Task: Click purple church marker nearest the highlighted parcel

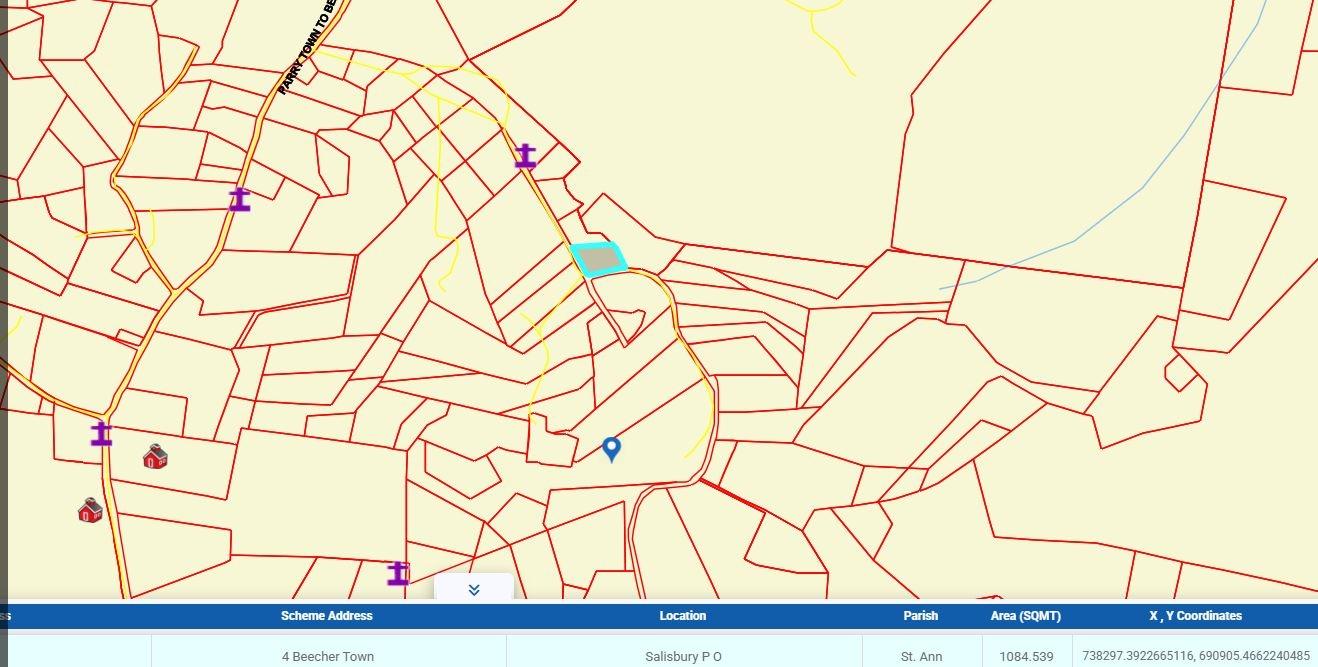Action: click(525, 157)
